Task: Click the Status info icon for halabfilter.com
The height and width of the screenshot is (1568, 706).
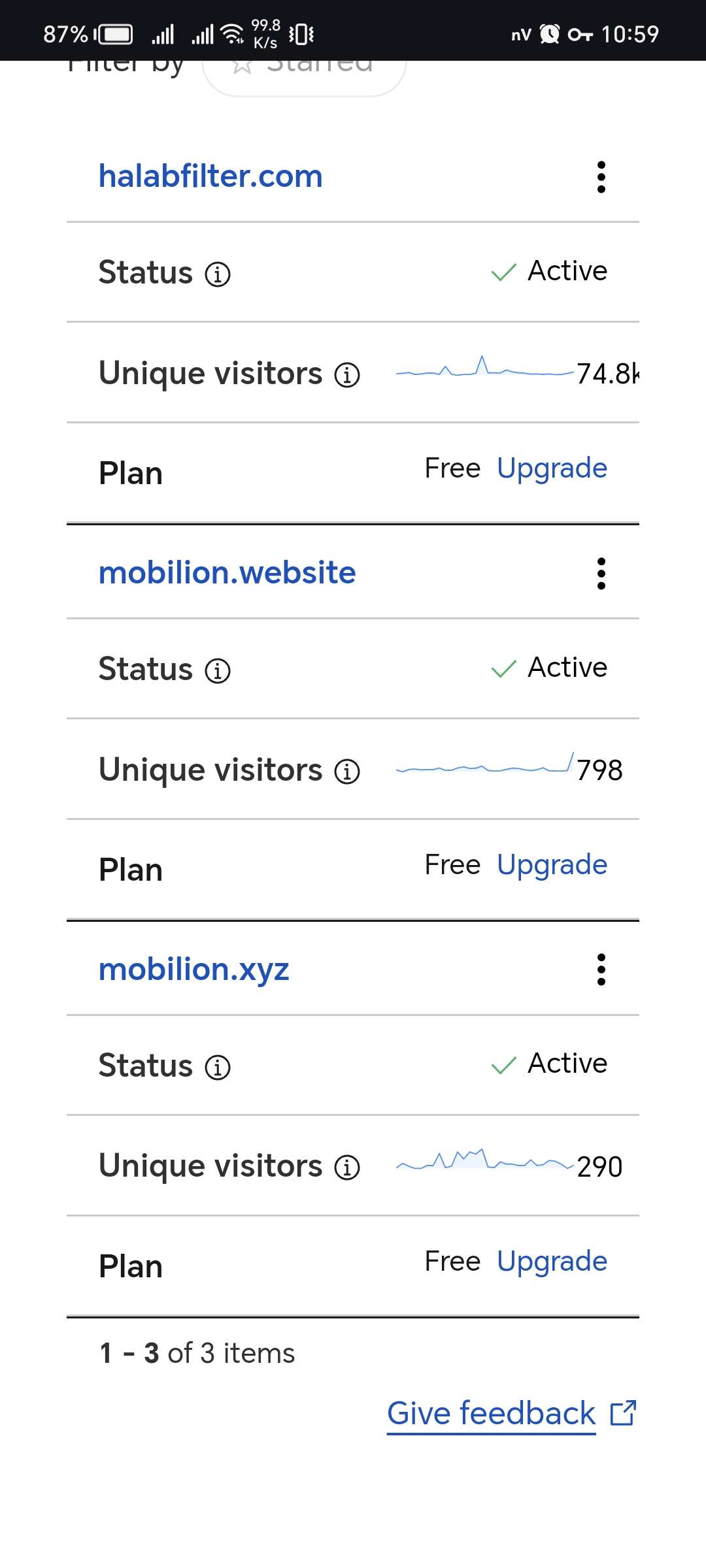Action: [x=217, y=274]
